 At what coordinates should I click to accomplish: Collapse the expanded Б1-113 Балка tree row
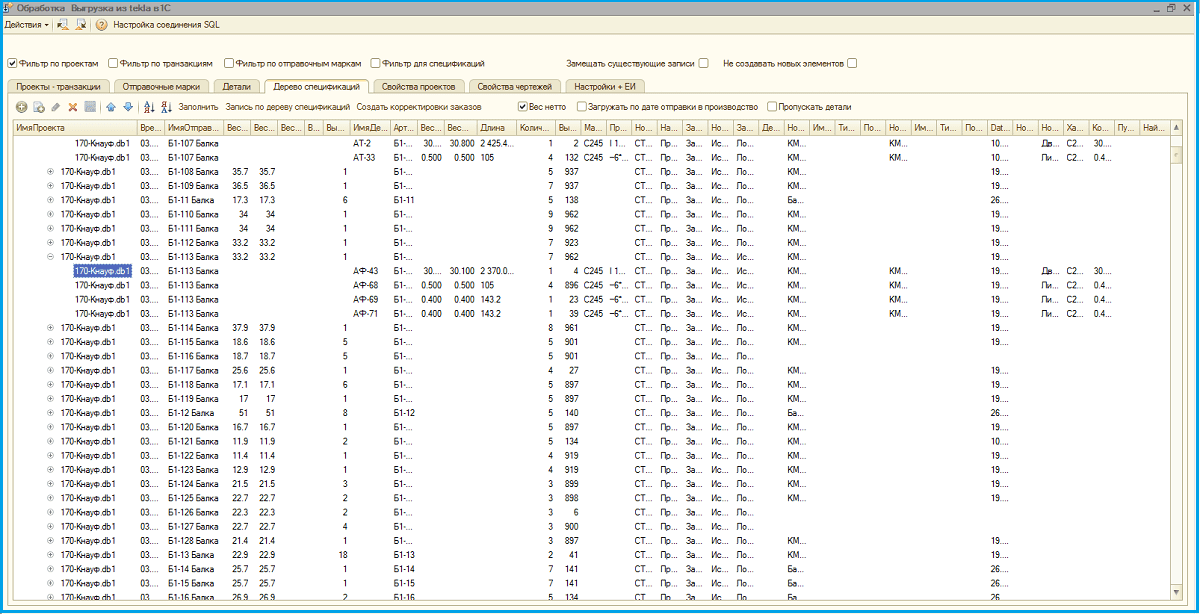50,257
